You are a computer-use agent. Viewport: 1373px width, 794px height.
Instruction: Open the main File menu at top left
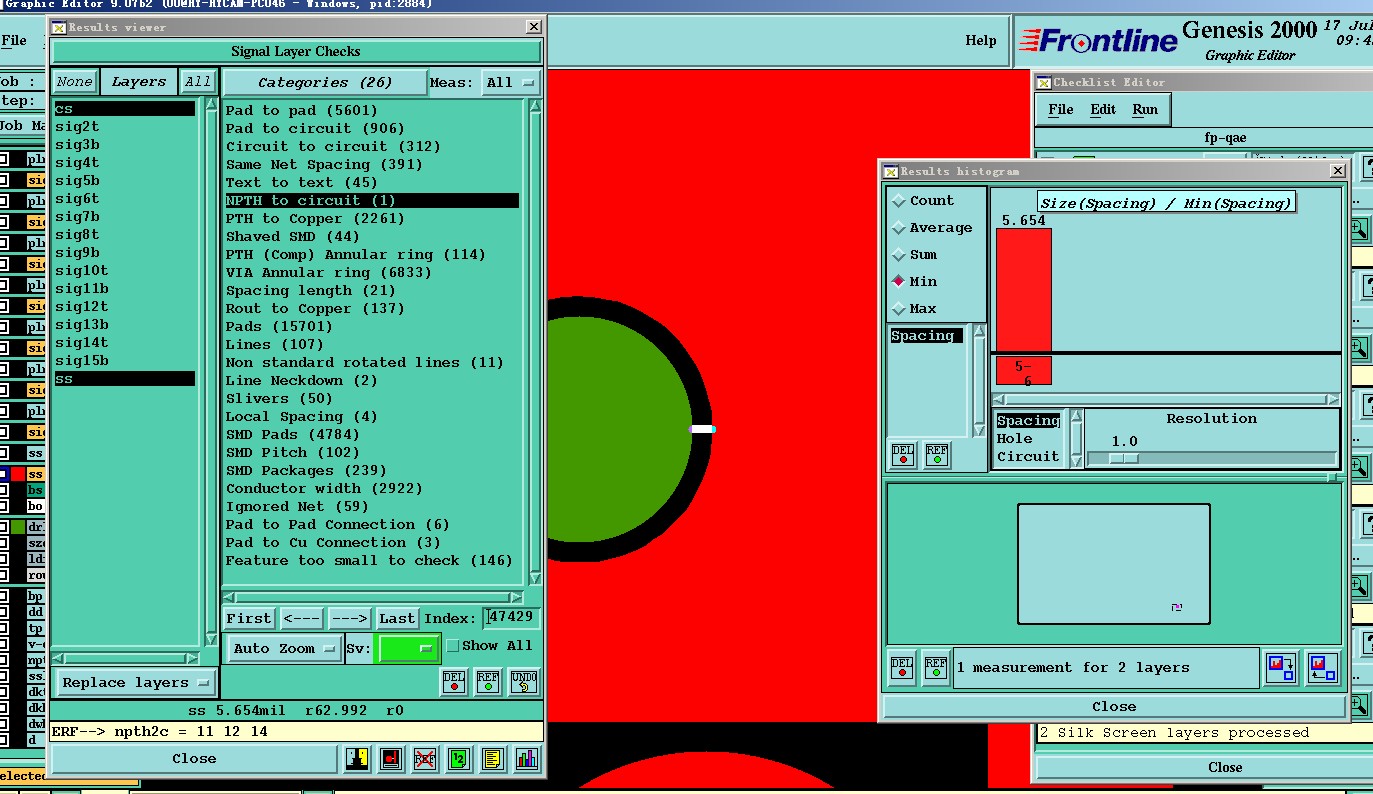tap(14, 41)
